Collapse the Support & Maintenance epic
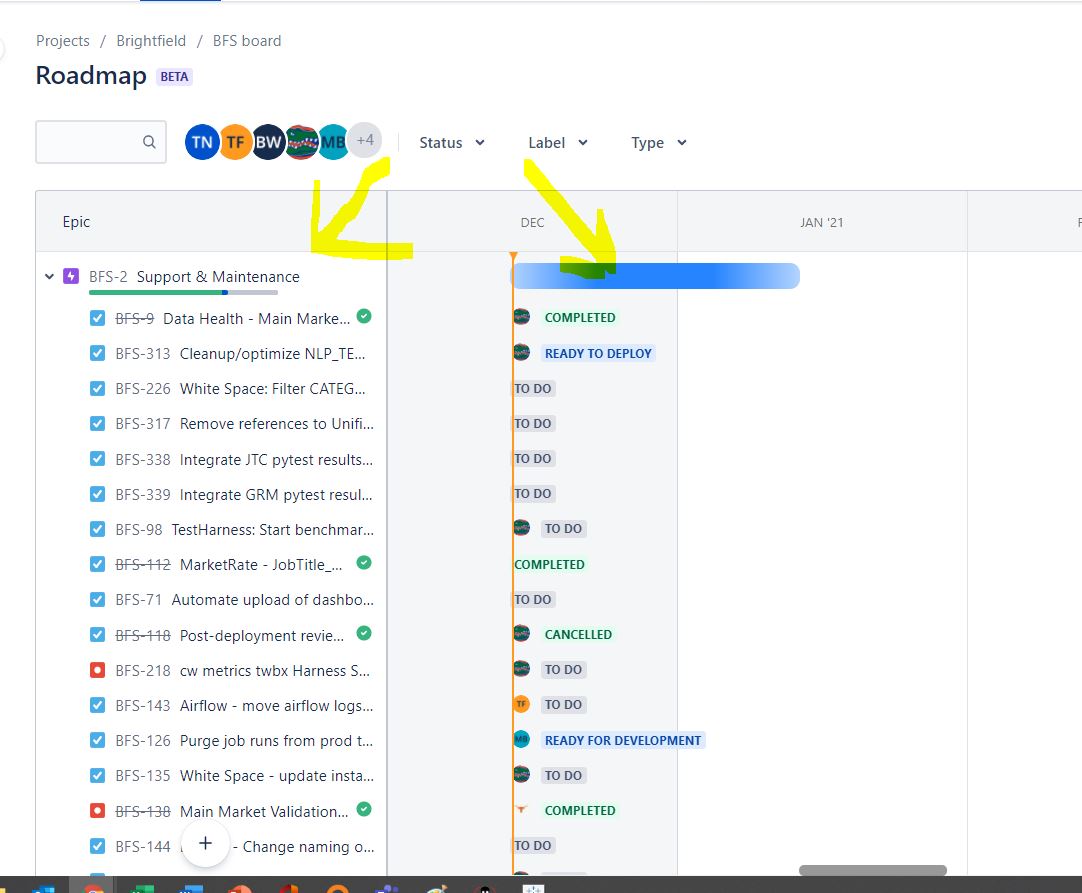 47,277
